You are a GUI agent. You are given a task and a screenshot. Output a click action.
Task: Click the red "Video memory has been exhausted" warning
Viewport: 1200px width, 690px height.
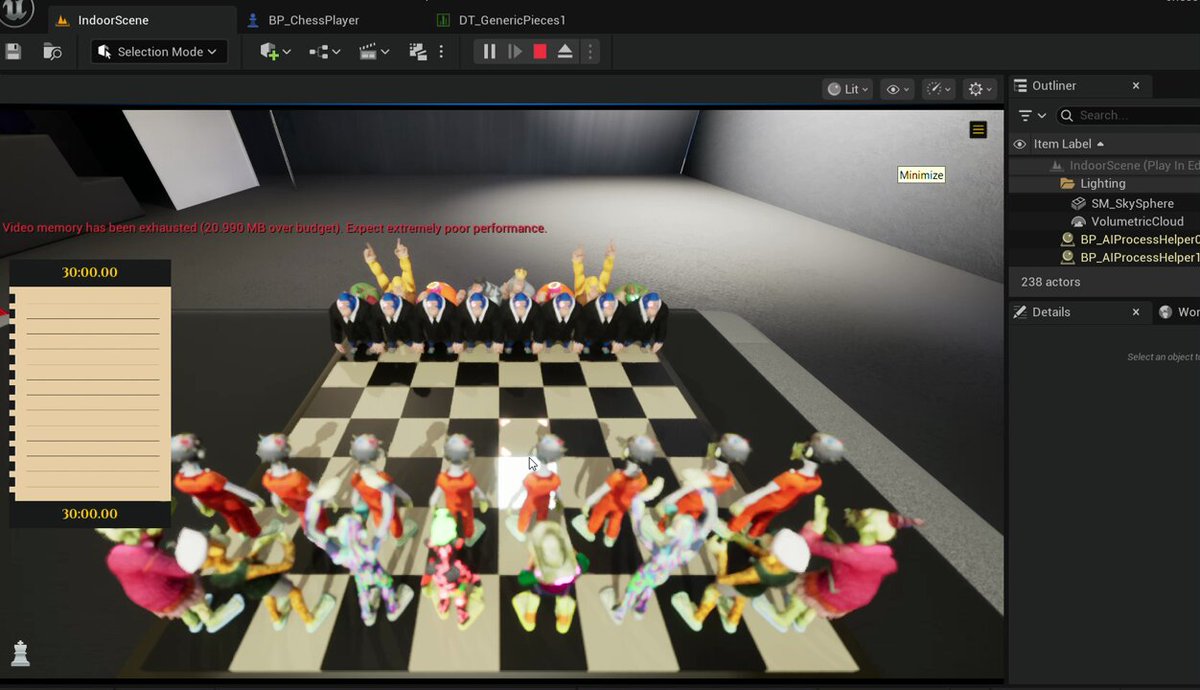point(275,228)
